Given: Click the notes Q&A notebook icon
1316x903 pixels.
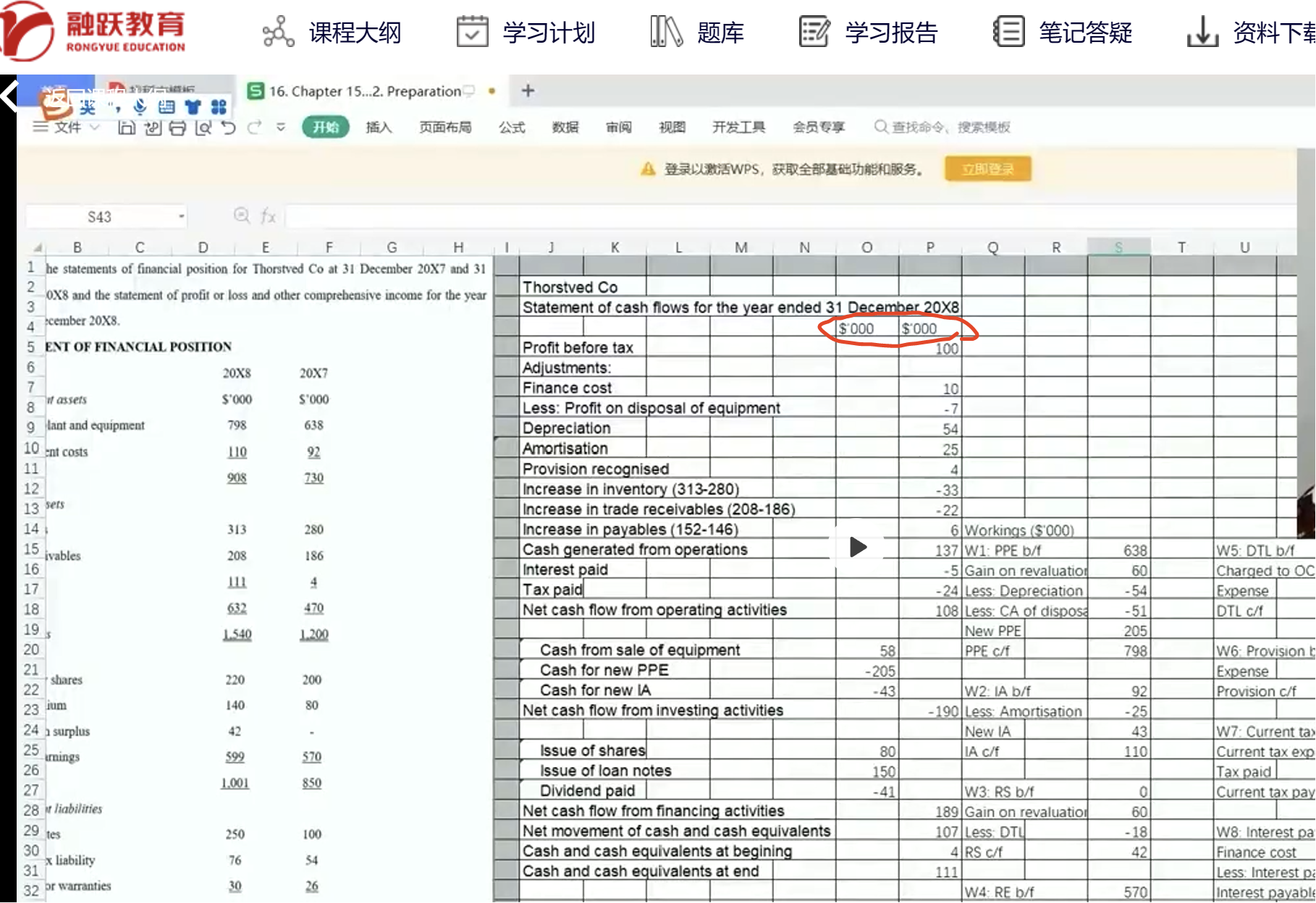Looking at the screenshot, I should 1008,32.
